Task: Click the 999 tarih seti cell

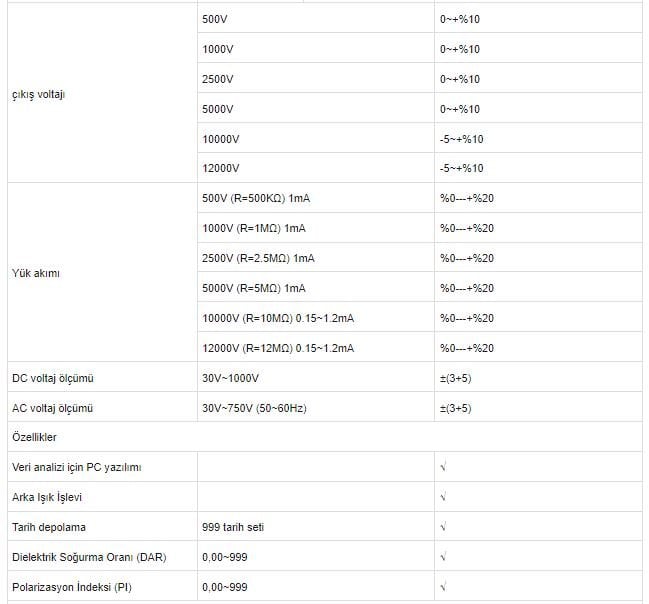Action: pos(316,527)
